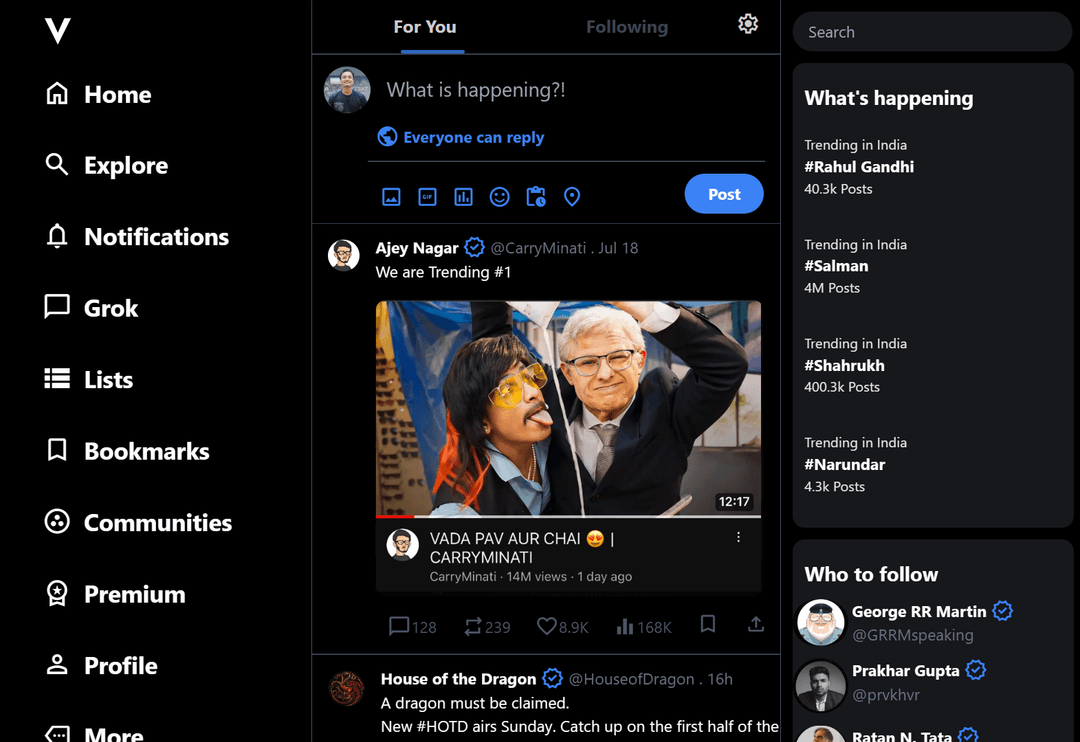Add location with the pin icon
1080x742 pixels.
[572, 197]
